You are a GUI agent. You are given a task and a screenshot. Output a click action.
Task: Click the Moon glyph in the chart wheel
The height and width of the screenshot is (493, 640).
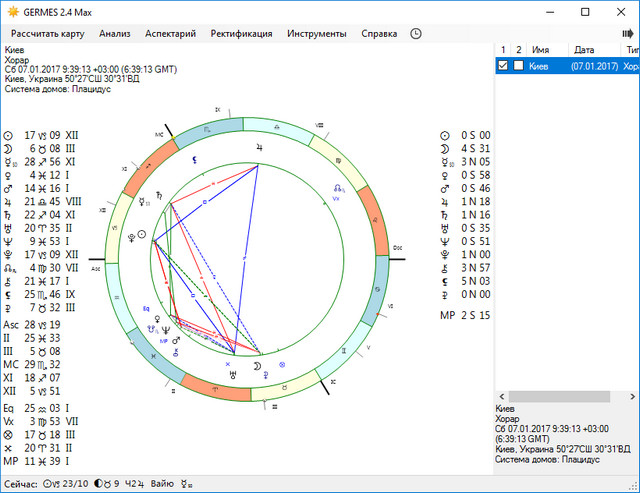[257, 367]
